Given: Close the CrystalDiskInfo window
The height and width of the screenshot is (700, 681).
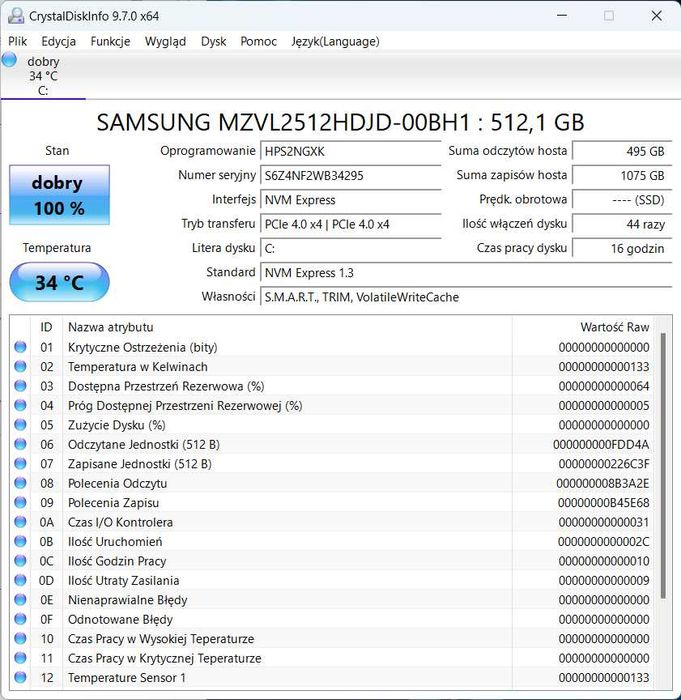Looking at the screenshot, I should tap(656, 16).
